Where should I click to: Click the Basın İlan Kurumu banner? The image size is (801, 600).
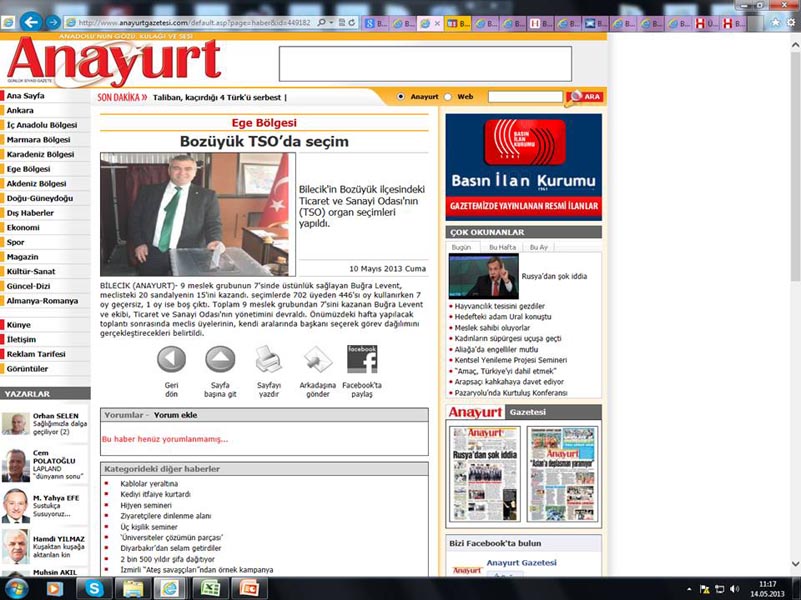524,167
